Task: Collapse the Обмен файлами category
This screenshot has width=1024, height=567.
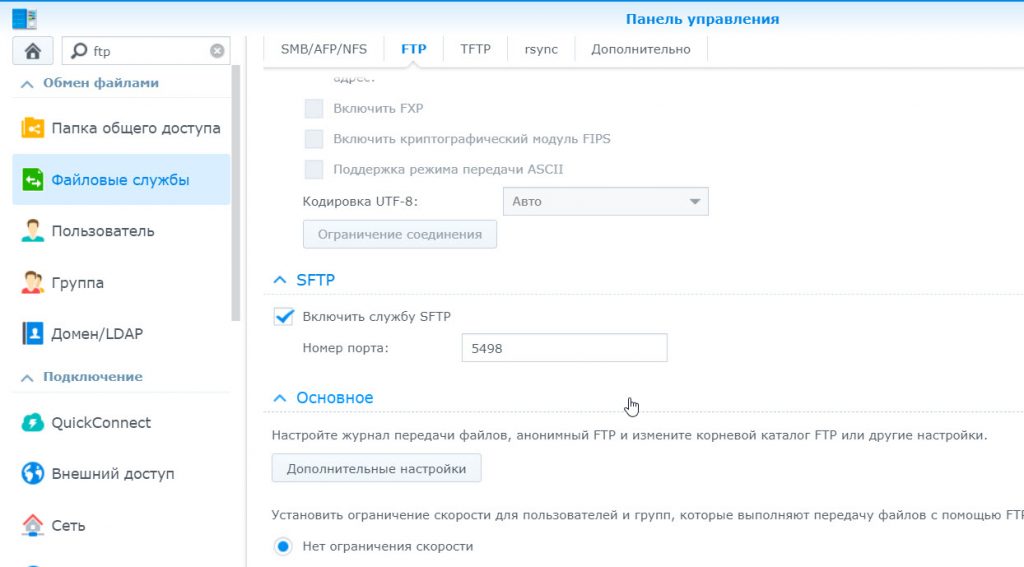Action: tap(27, 84)
